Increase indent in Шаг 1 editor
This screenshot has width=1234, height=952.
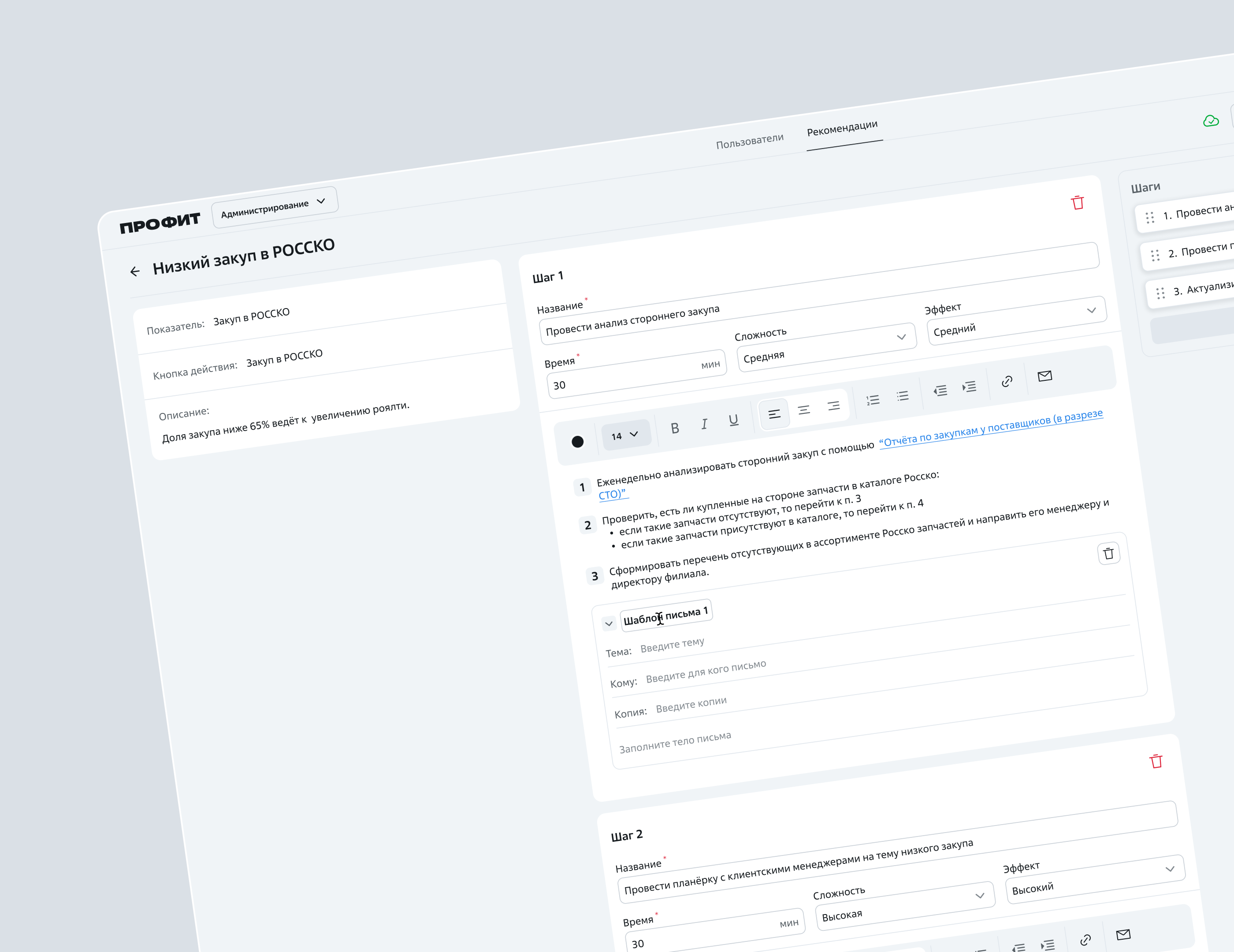[x=969, y=387]
